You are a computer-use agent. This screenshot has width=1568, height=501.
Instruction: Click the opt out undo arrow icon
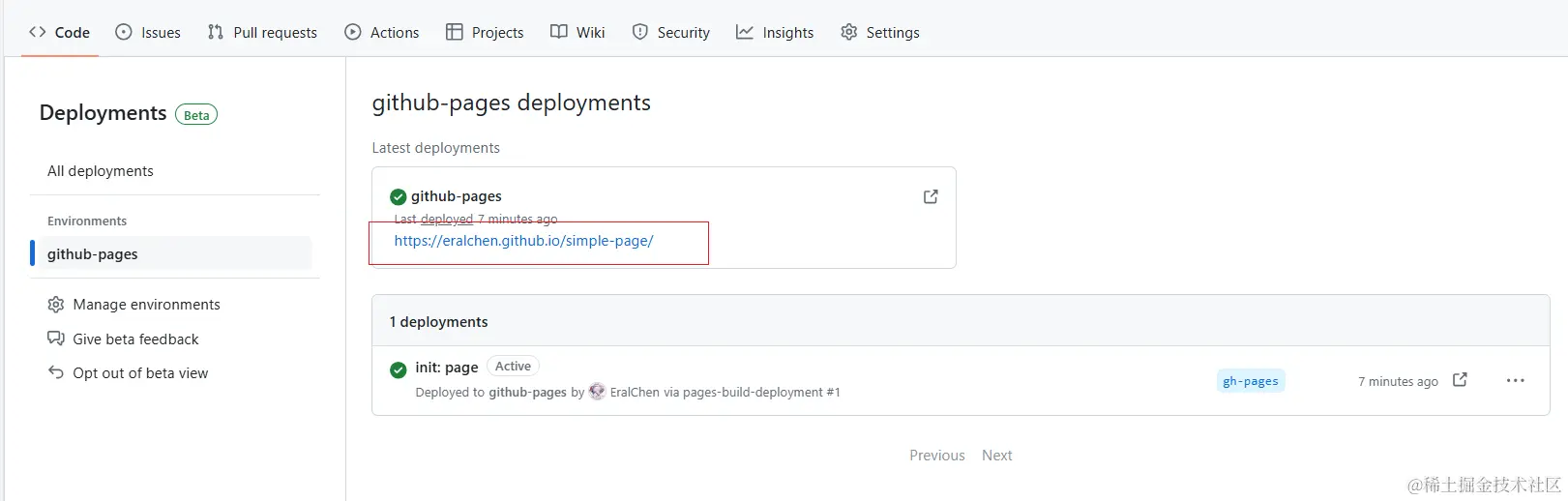56,372
